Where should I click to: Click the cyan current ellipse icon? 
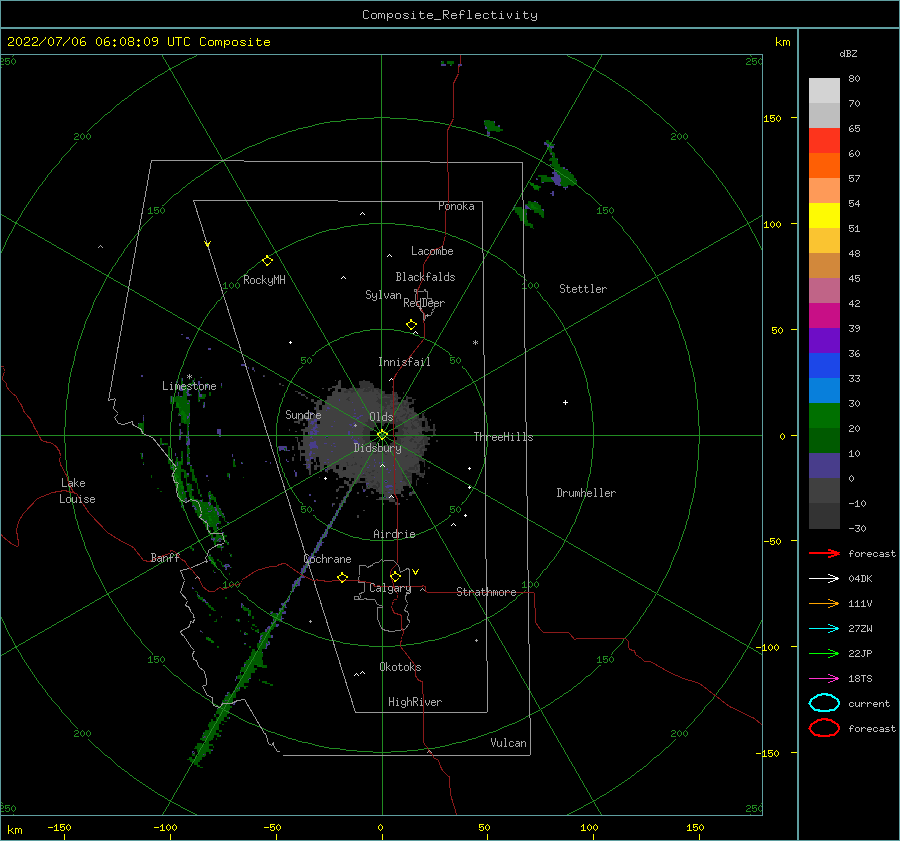tap(824, 703)
